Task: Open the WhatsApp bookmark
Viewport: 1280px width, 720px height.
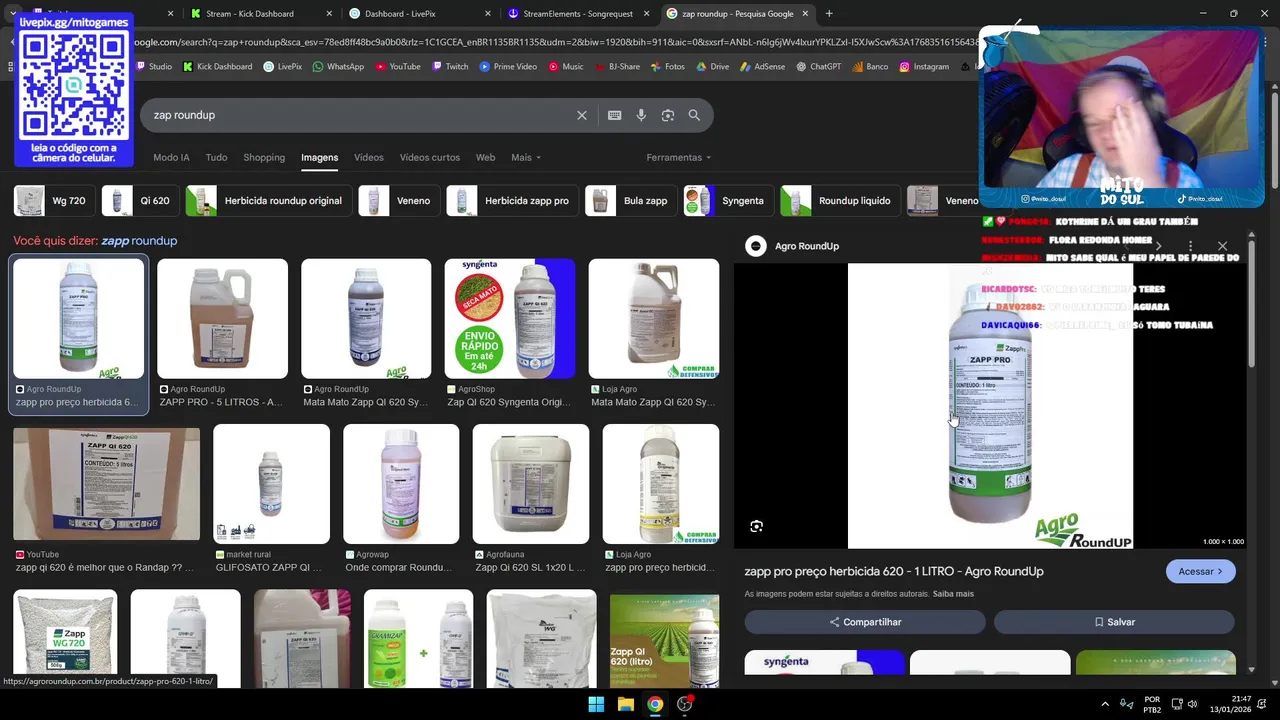Action: click(338, 67)
